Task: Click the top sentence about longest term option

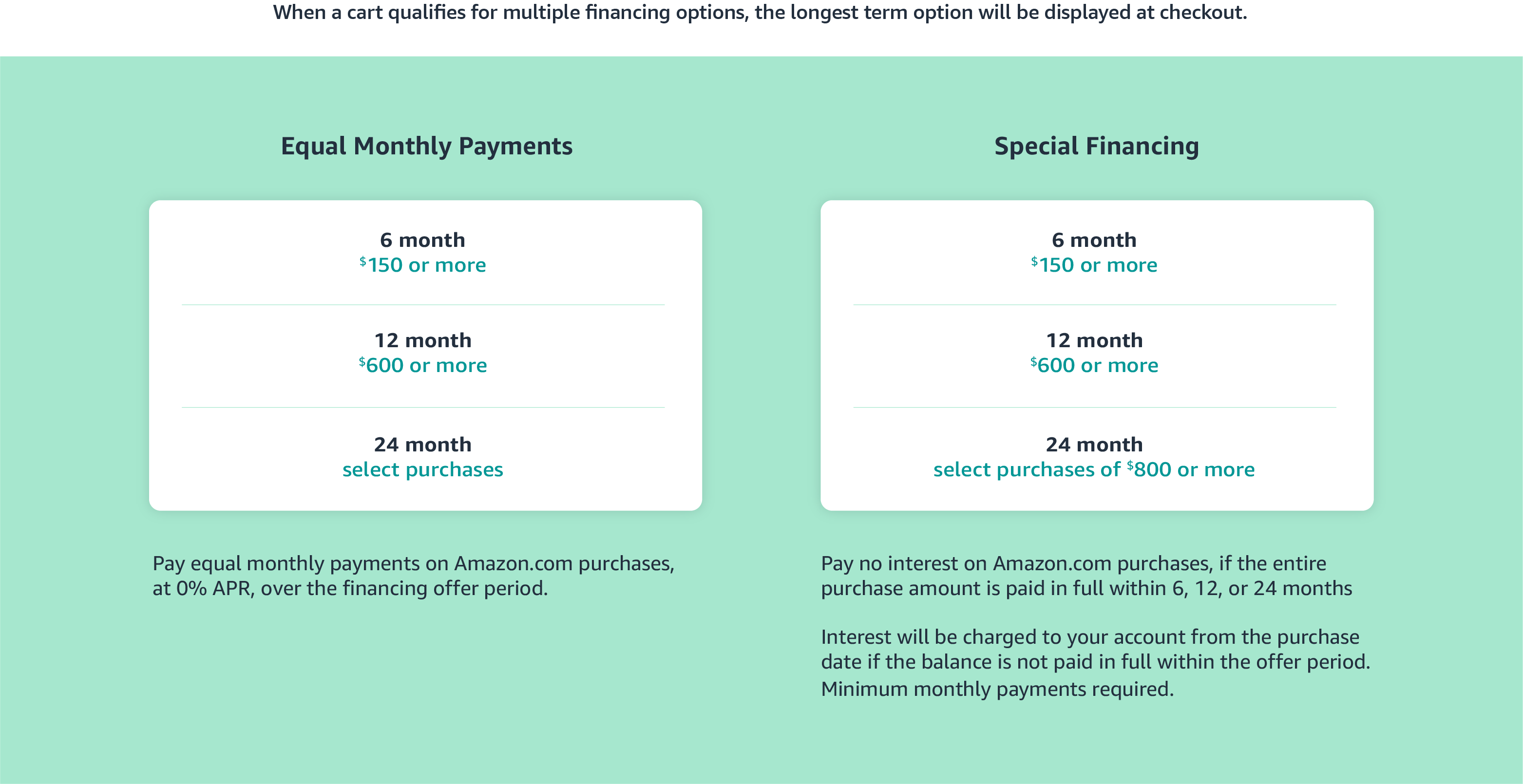Action: (x=760, y=12)
